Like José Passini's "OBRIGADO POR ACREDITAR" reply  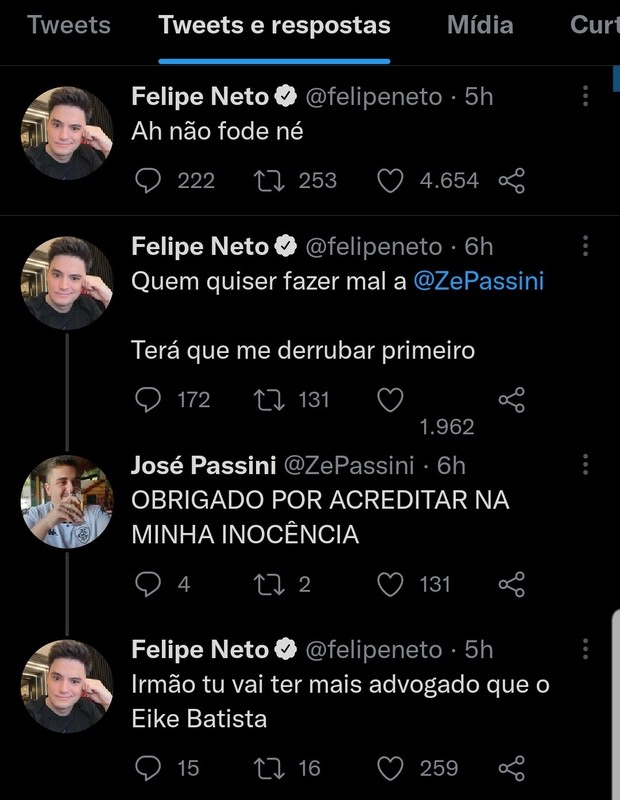(392, 583)
